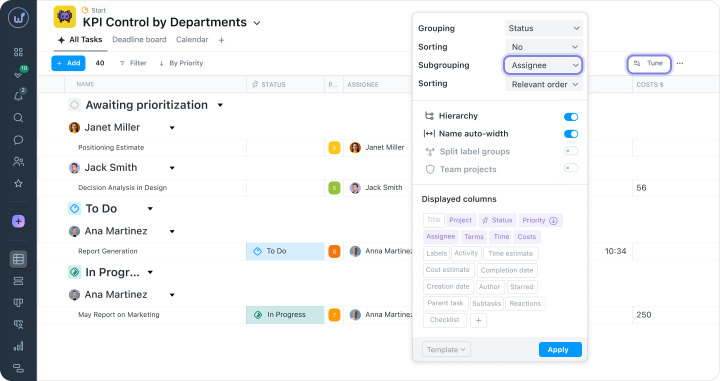Collapse the Awaiting prioritization group

point(220,105)
